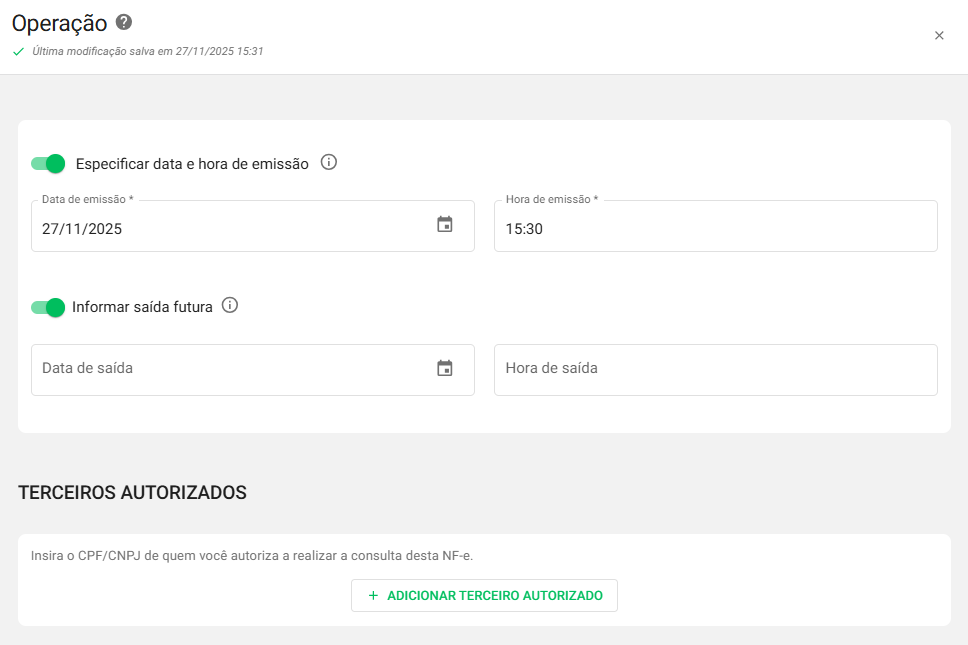
Task: Click the Terceiros Autorizados section heading
Action: tap(132, 492)
